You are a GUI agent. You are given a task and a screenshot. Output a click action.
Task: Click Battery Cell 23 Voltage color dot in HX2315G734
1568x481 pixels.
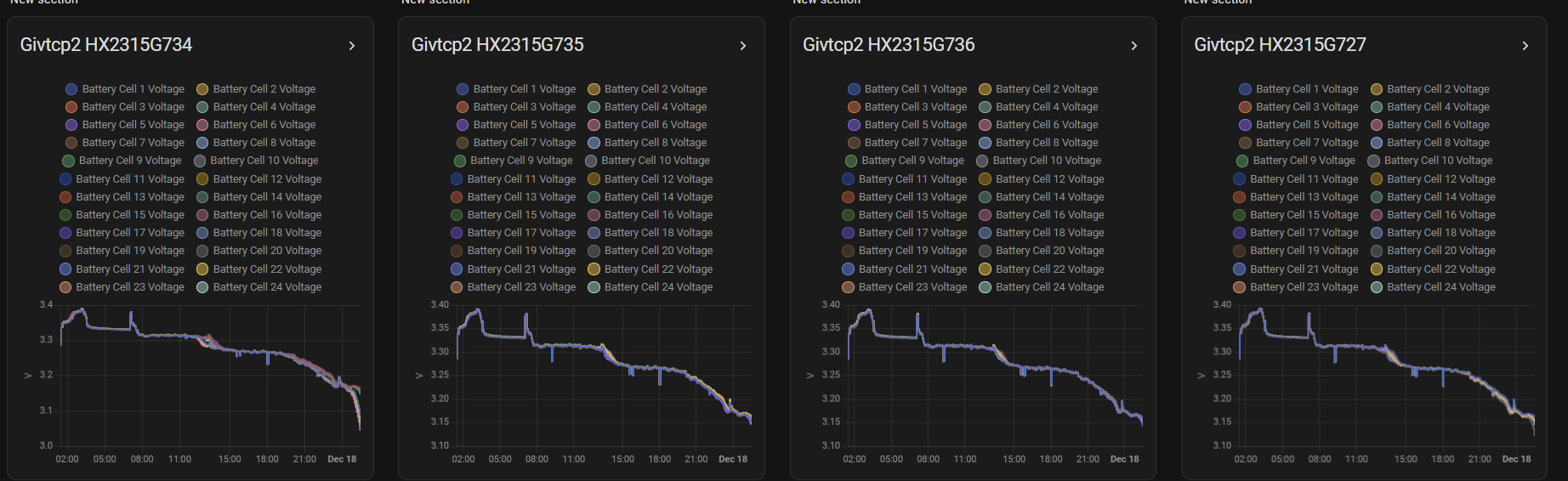pos(65,287)
